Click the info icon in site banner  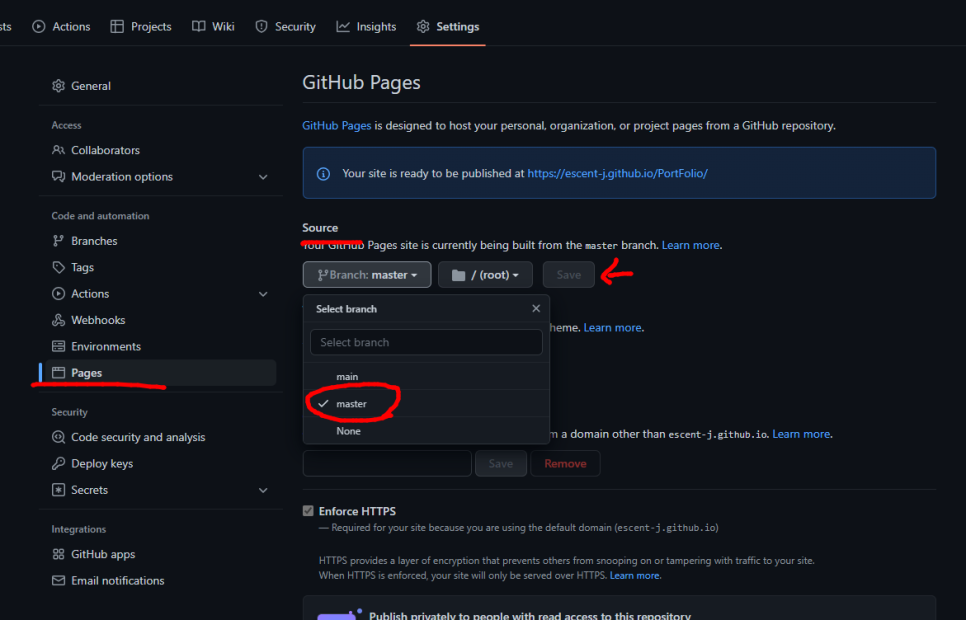tap(323, 174)
